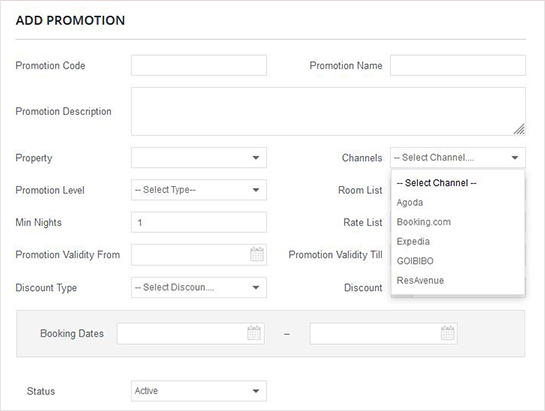This screenshot has height=411, width=545.
Task: Open the Discount Type dropdown
Action: point(199,288)
